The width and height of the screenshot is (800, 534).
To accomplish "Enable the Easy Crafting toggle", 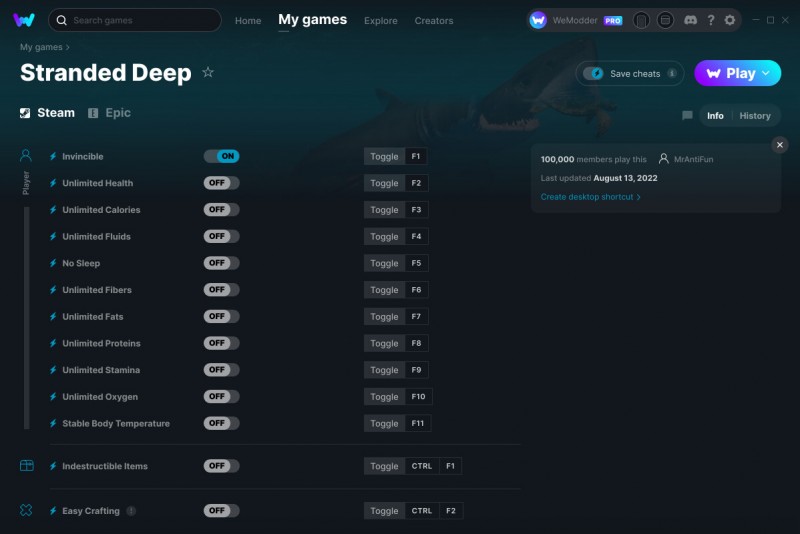I will pos(221,511).
